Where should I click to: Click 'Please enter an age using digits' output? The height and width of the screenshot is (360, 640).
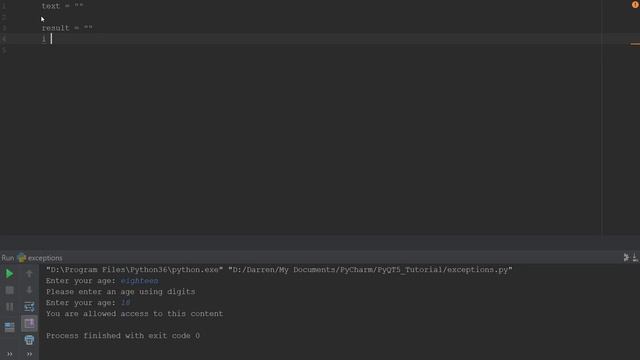pos(120,291)
